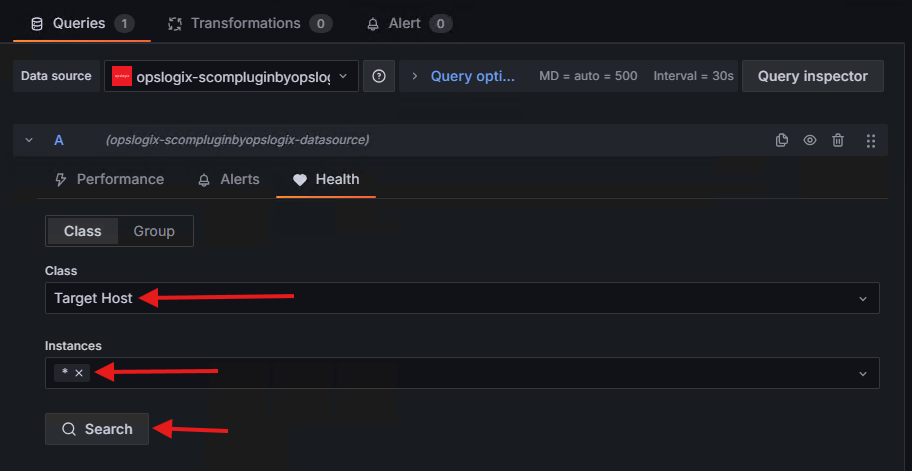Click the data source help icon
The width and height of the screenshot is (912, 471).
coord(379,76)
